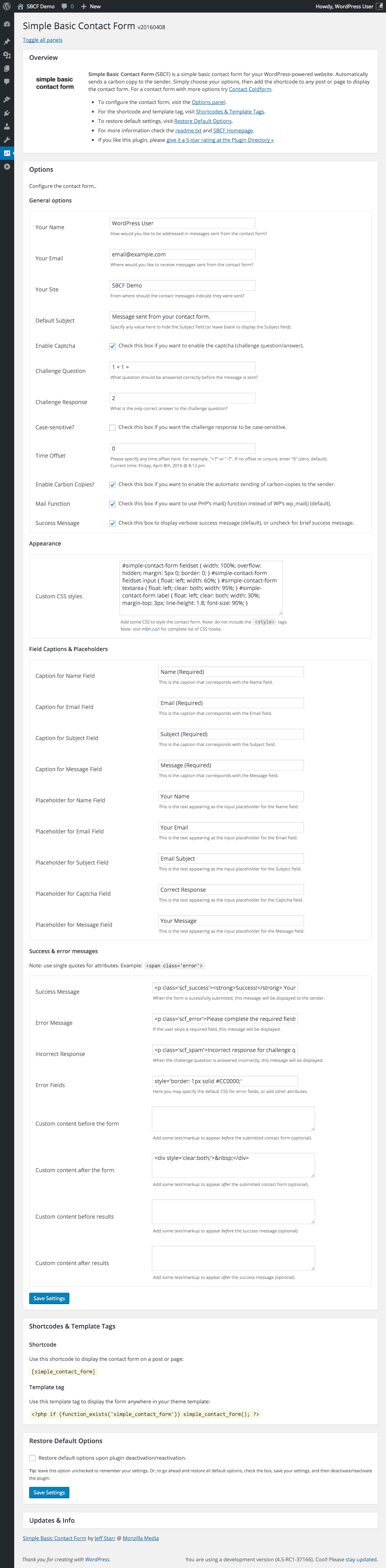This screenshot has height=1568, width=386.
Task: Open the Pages sidebar icon
Action: point(7,68)
